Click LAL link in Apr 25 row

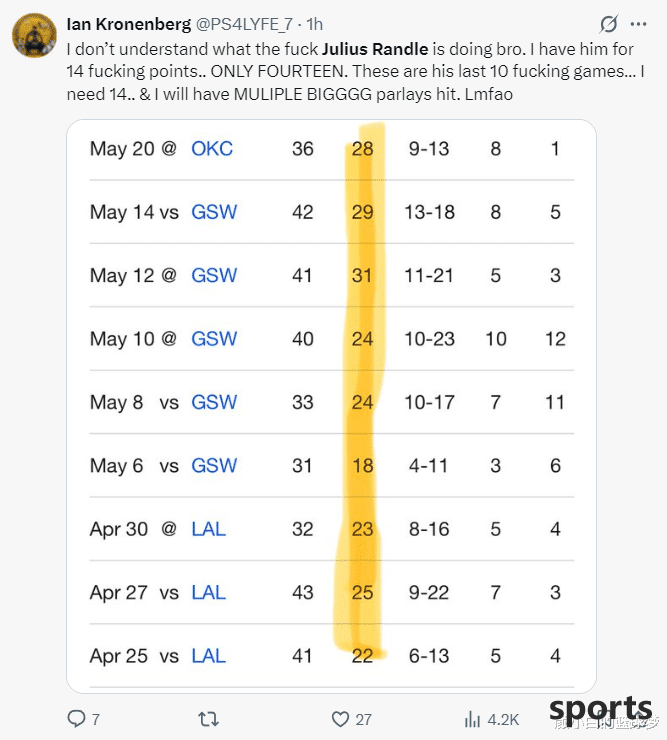tap(209, 656)
